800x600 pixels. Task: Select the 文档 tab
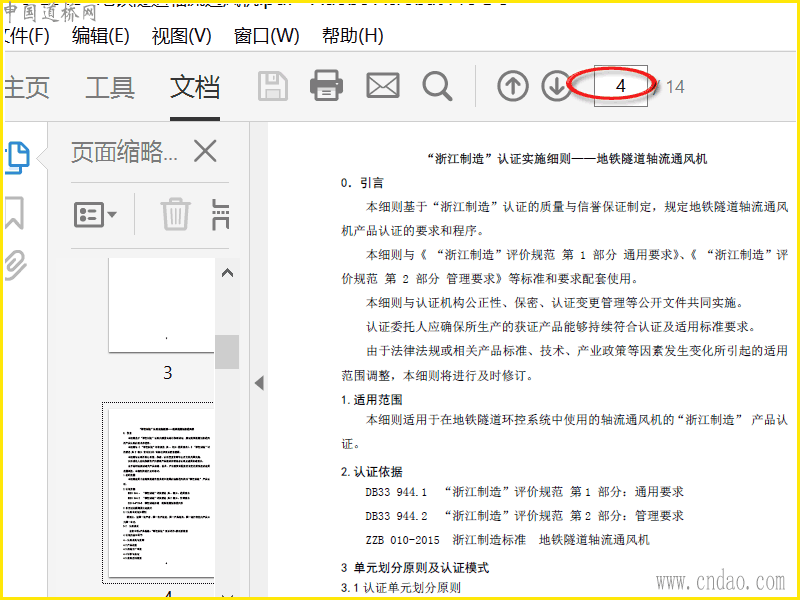(195, 87)
